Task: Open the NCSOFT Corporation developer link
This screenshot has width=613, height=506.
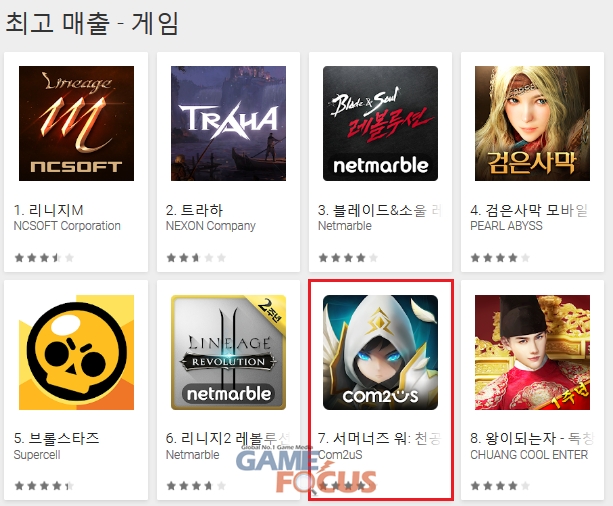Action: pyautogui.click(x=67, y=226)
